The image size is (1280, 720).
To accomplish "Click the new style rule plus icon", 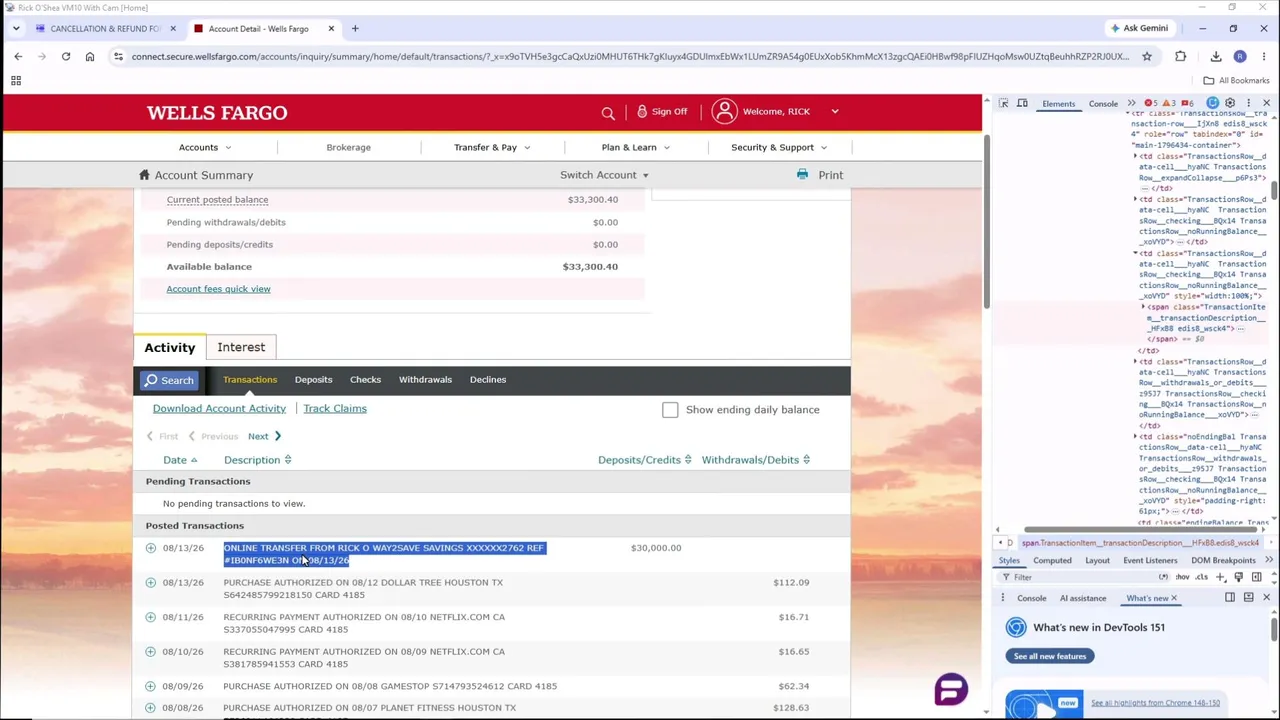I will [1220, 577].
